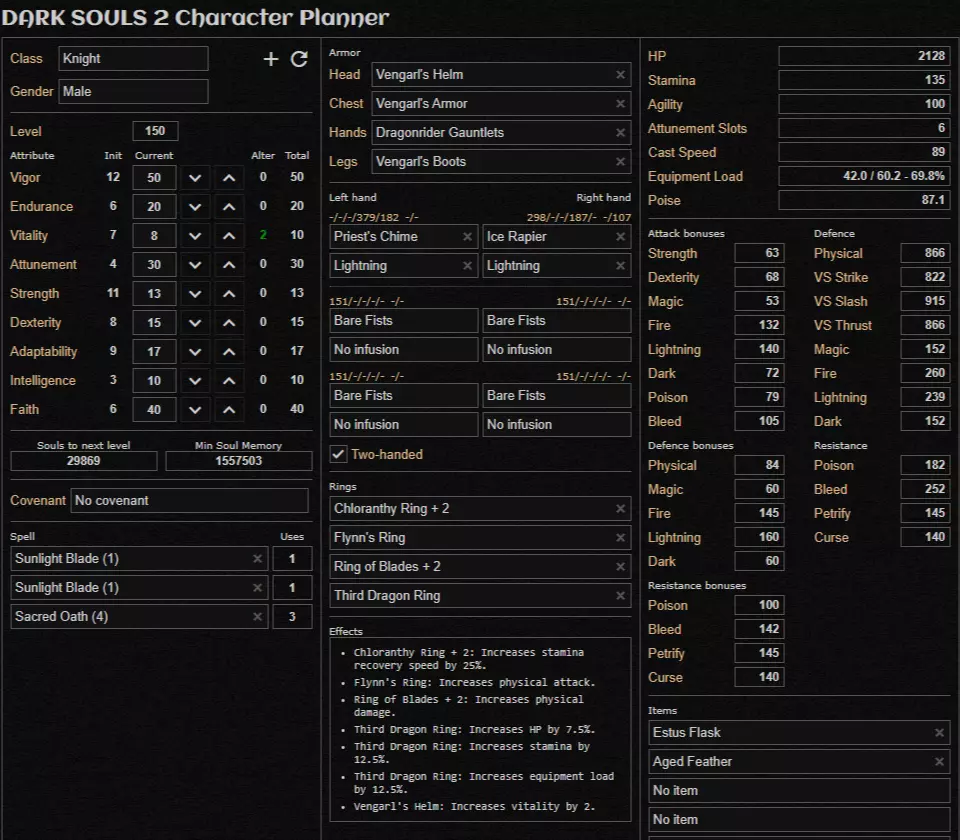Remove Ring of Blades + 2
960x840 pixels.
tap(620, 567)
